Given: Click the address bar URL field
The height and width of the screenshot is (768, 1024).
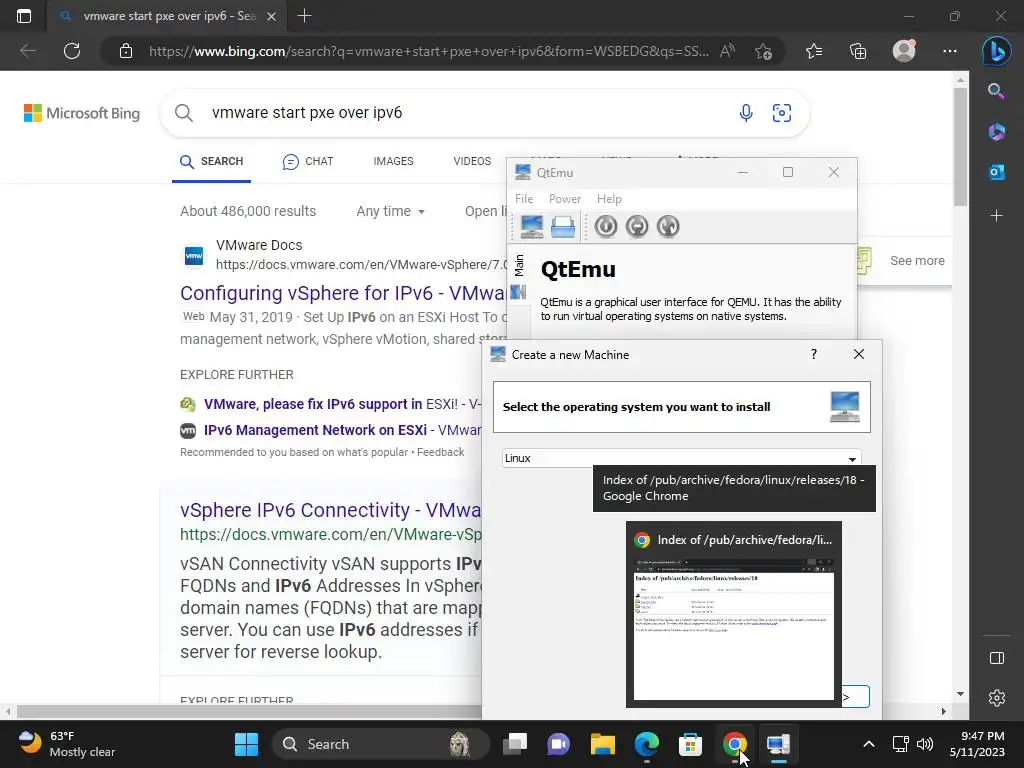Looking at the screenshot, I should (x=428, y=51).
